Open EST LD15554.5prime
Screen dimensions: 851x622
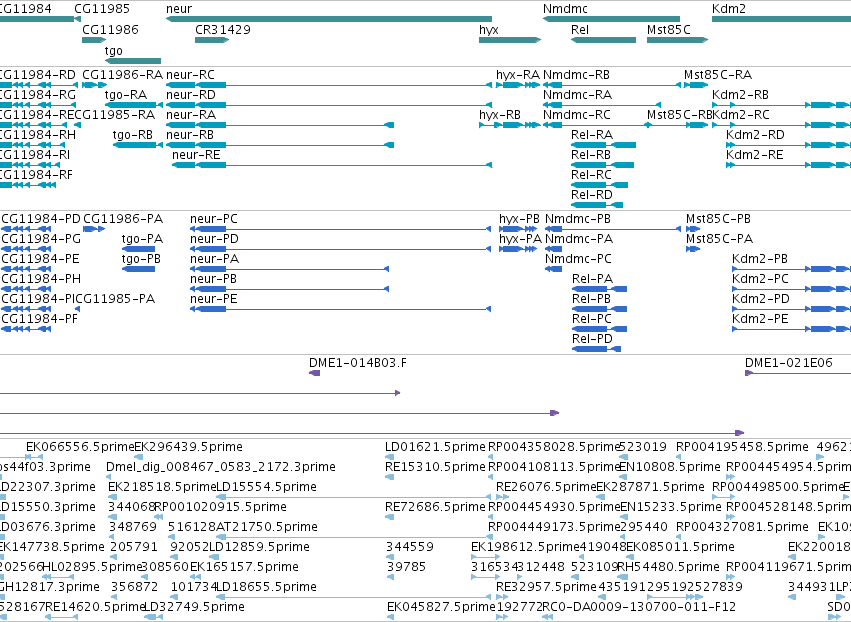pyautogui.click(x=266, y=487)
